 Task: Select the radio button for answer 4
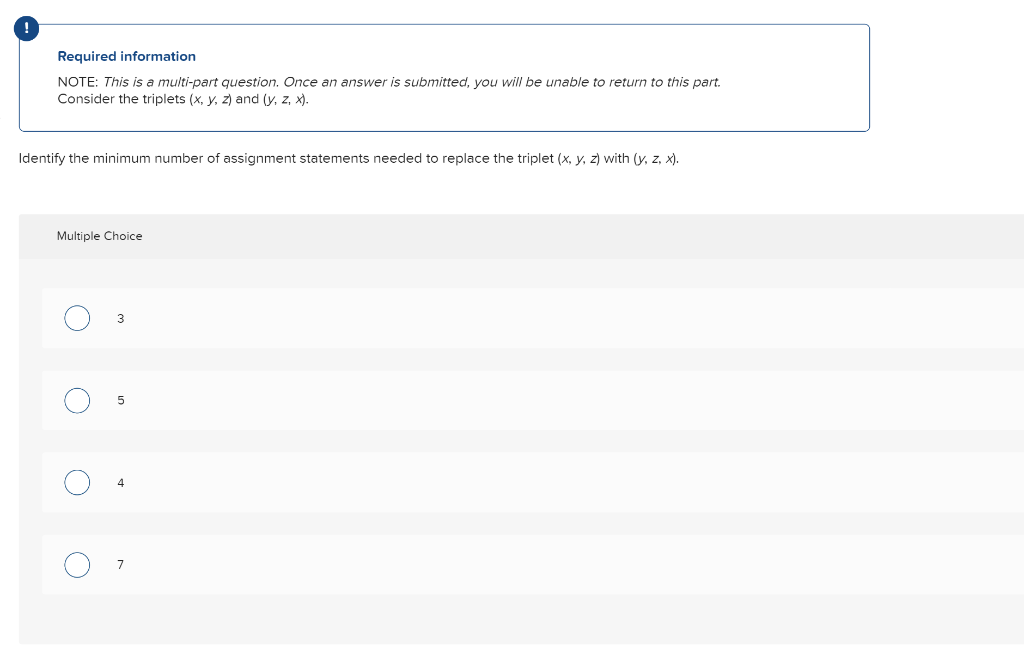(x=77, y=482)
